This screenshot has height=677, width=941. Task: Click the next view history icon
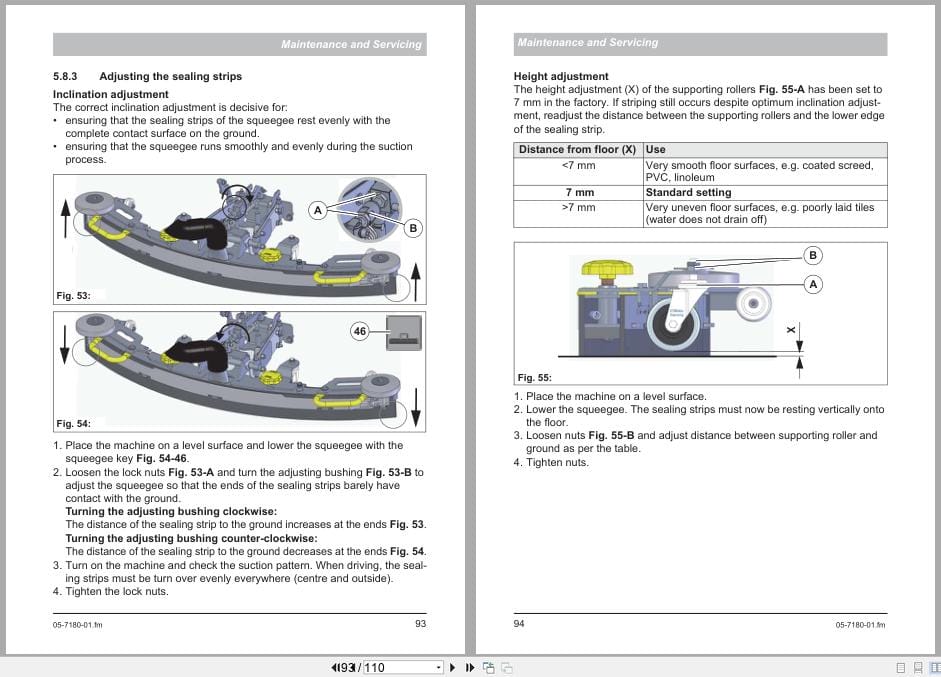click(505, 666)
